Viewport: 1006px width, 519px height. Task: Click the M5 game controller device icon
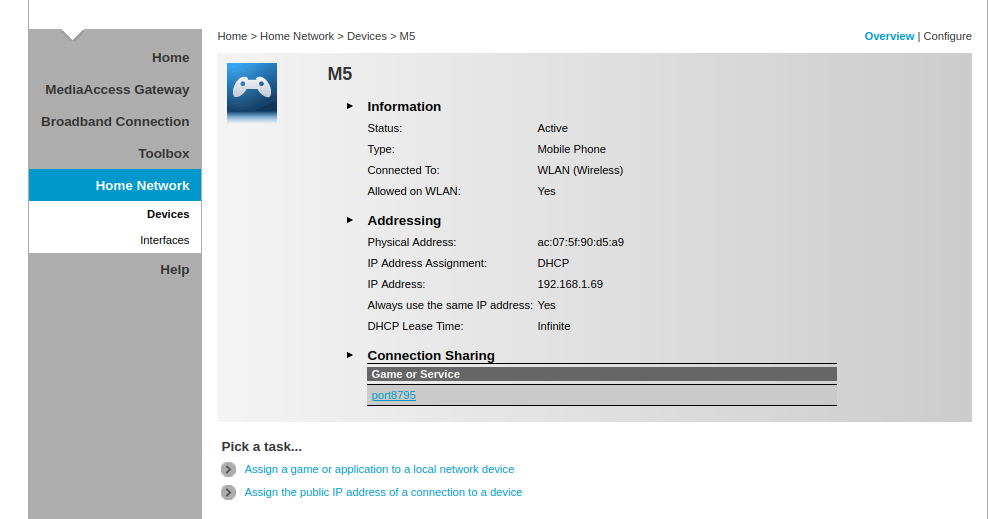(251, 91)
